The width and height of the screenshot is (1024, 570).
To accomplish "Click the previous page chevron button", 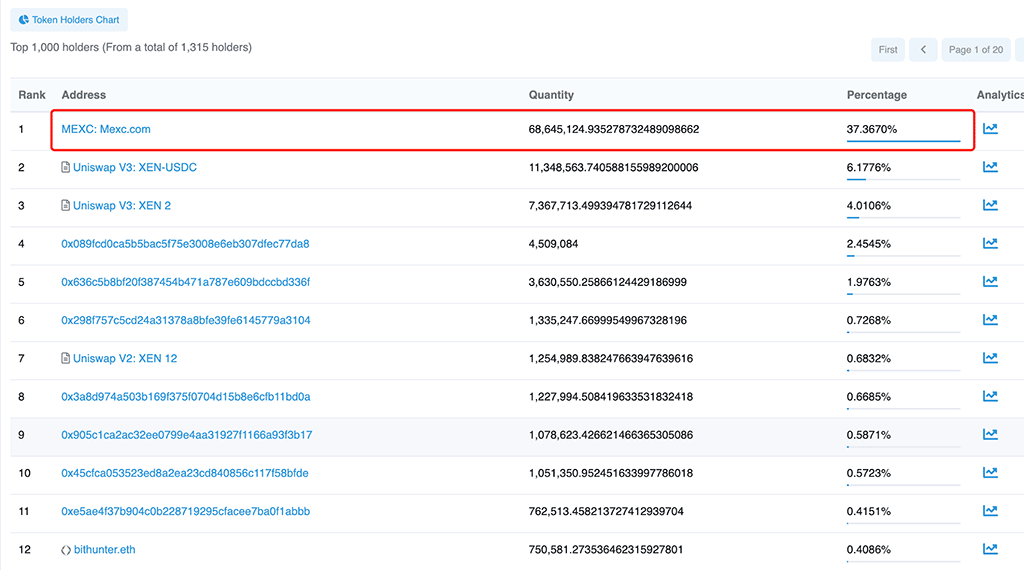I will click(923, 50).
